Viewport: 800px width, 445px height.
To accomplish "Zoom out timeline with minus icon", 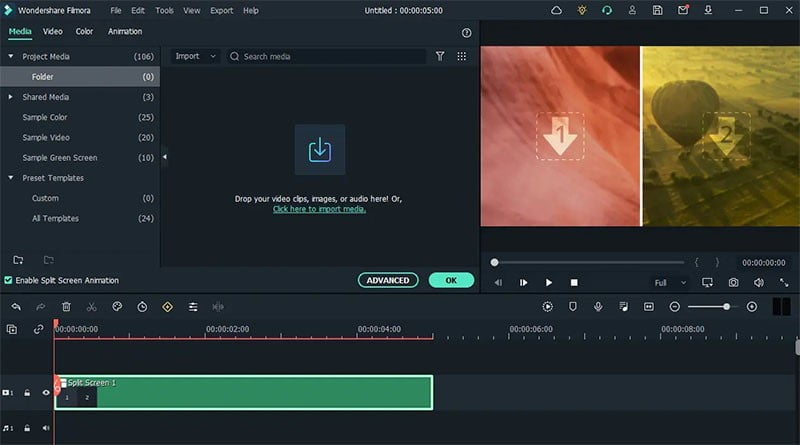I will click(x=674, y=307).
